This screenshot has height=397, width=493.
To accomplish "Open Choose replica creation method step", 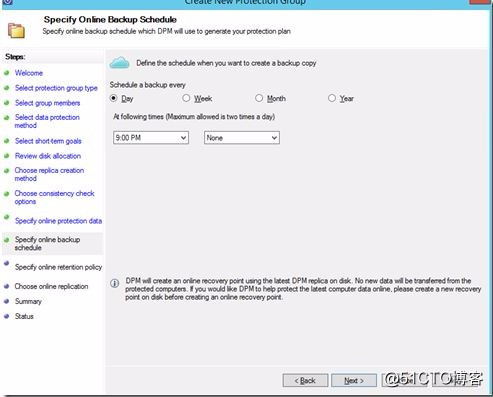I will pyautogui.click(x=49, y=174).
